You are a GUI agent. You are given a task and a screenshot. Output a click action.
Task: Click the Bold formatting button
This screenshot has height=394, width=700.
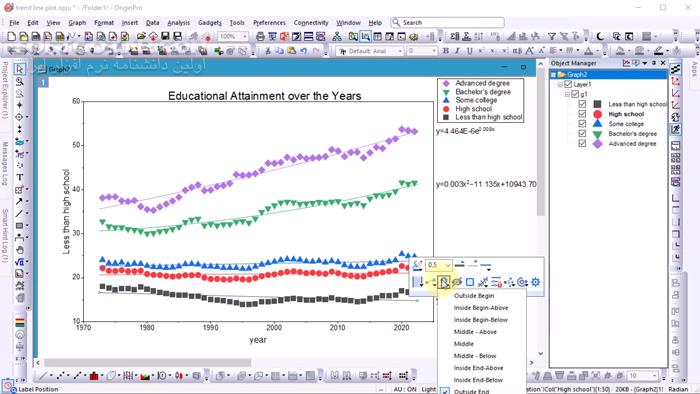[445, 51]
